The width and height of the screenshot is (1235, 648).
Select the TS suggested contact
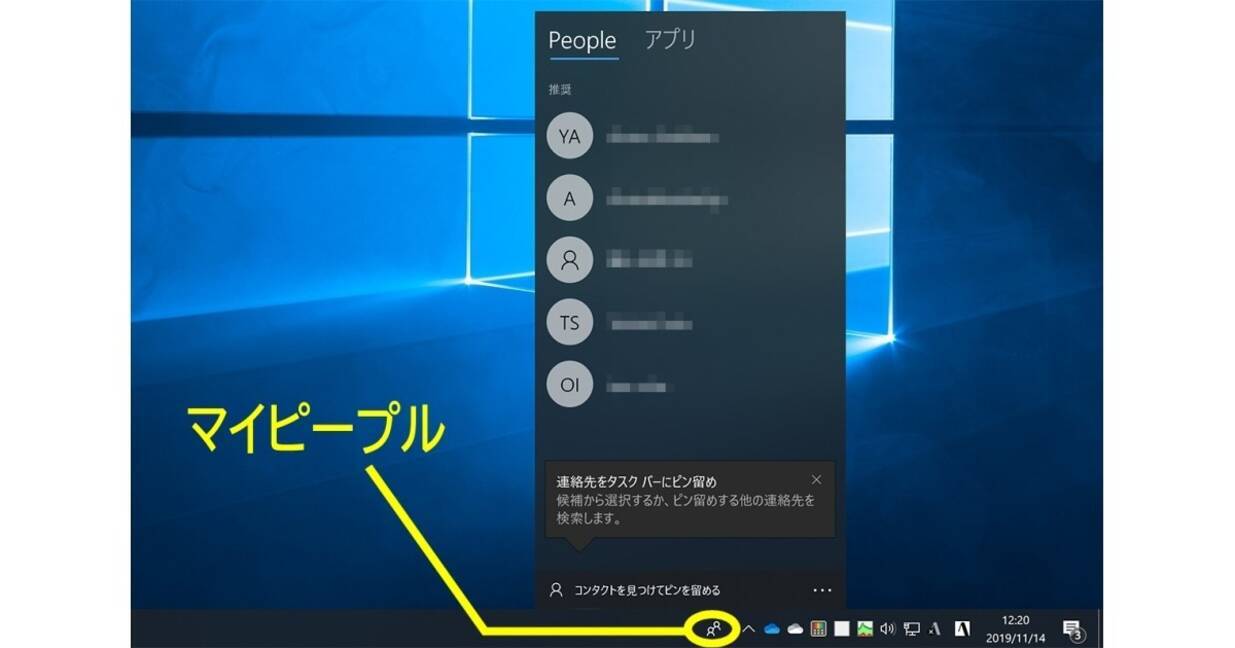(x=570, y=323)
